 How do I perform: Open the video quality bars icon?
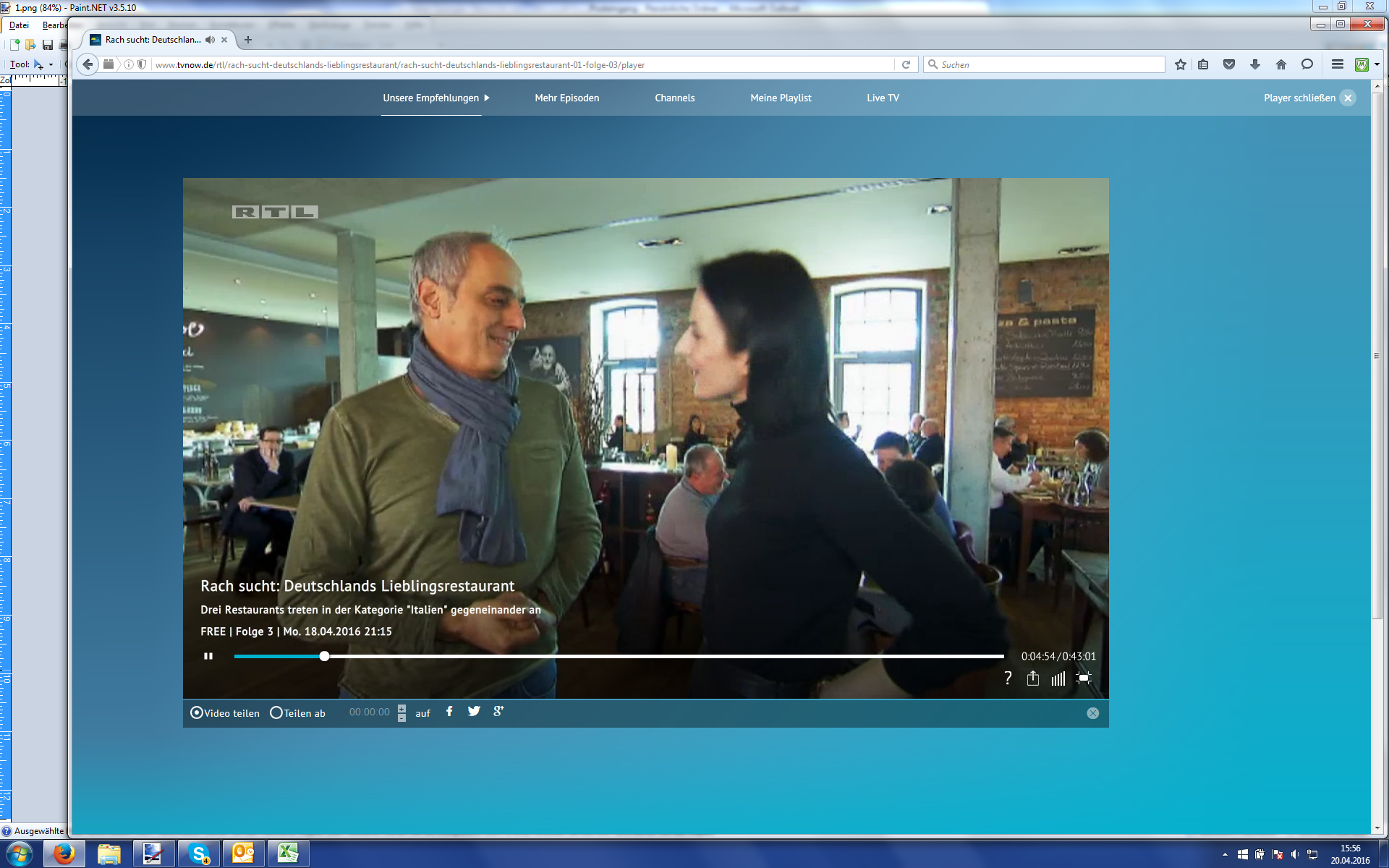(1058, 678)
